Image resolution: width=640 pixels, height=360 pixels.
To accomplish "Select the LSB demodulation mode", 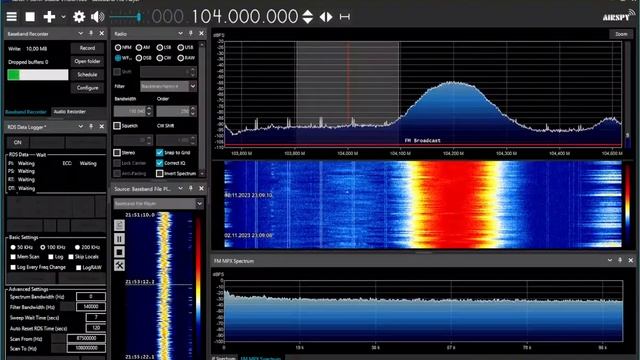I will 164,47.
